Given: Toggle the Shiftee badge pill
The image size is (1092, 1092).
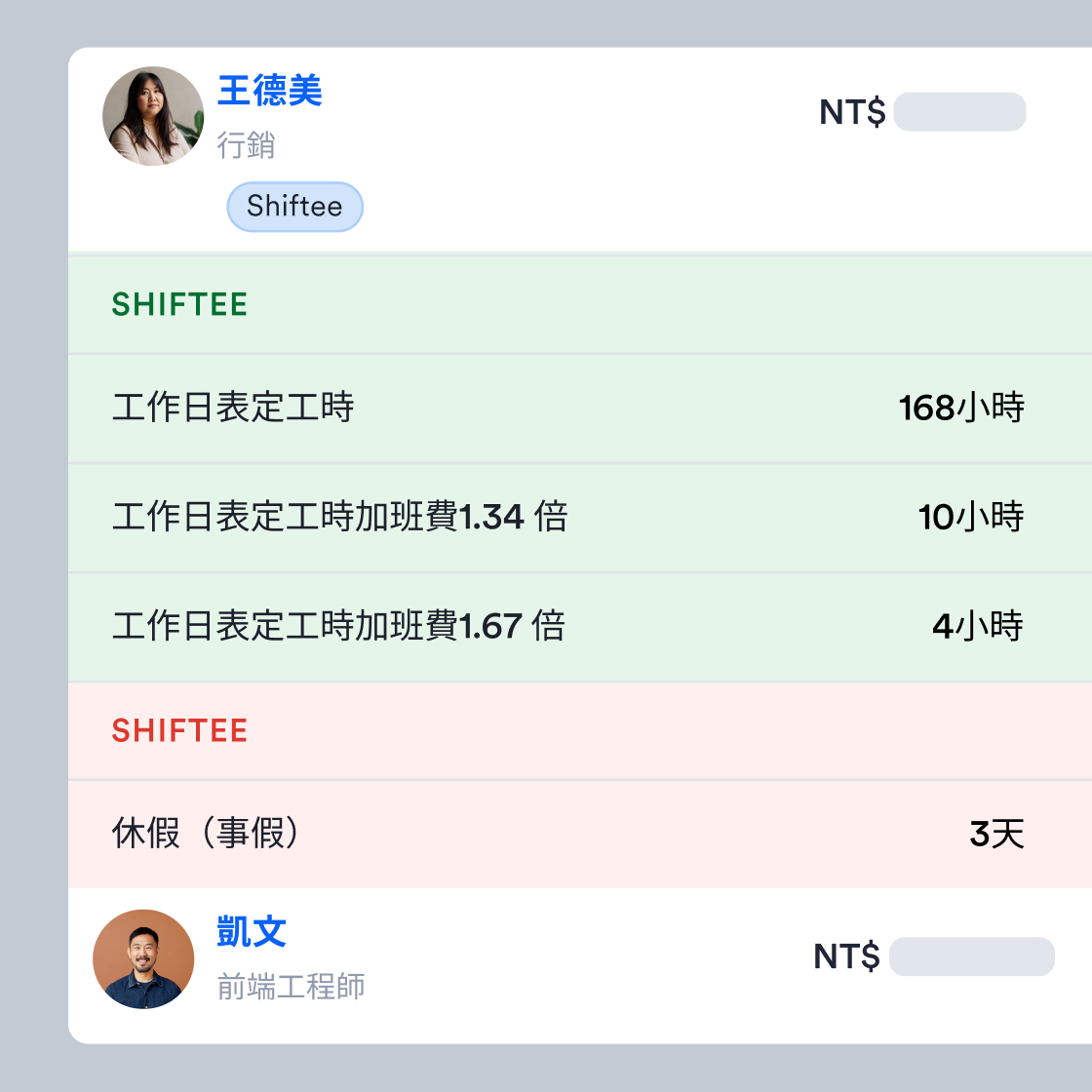Looking at the screenshot, I should [x=294, y=207].
